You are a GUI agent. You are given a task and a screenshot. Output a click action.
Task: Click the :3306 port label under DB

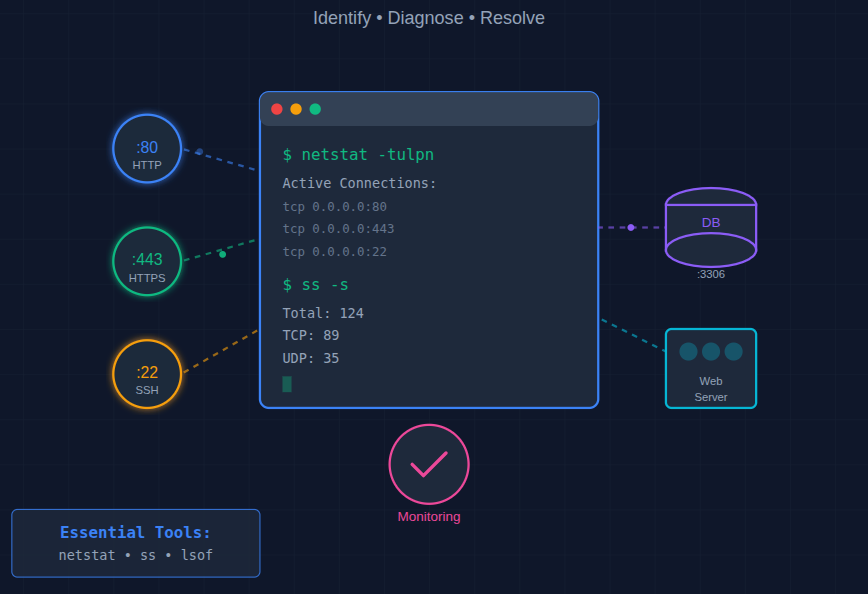(711, 274)
